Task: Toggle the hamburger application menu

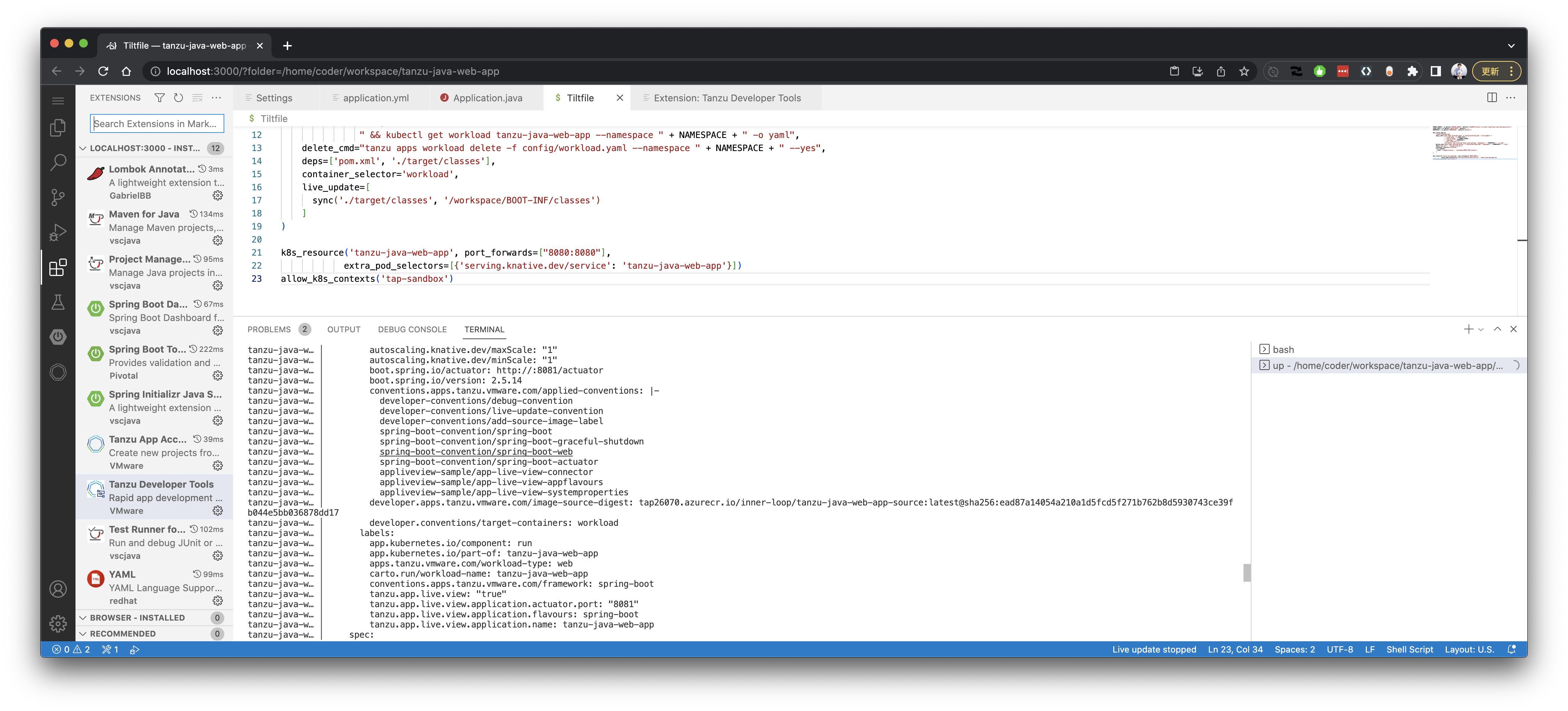Action: point(58,101)
